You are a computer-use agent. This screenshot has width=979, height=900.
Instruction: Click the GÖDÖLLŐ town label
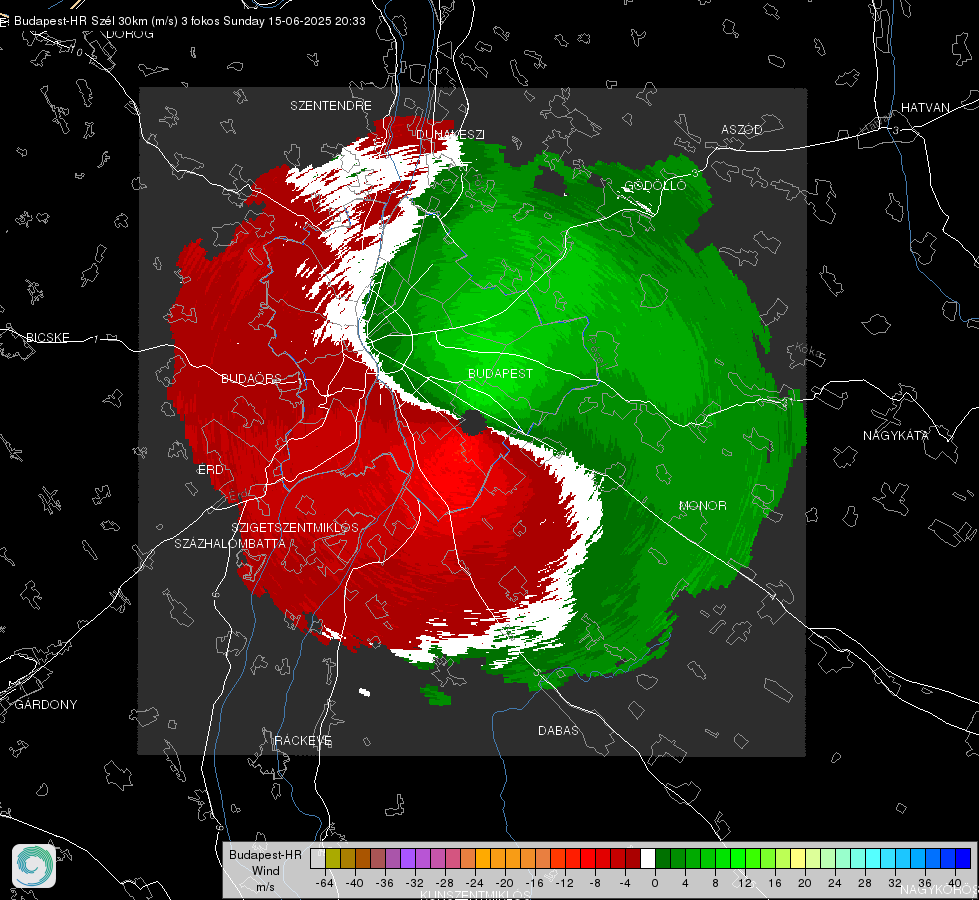pyautogui.click(x=655, y=185)
